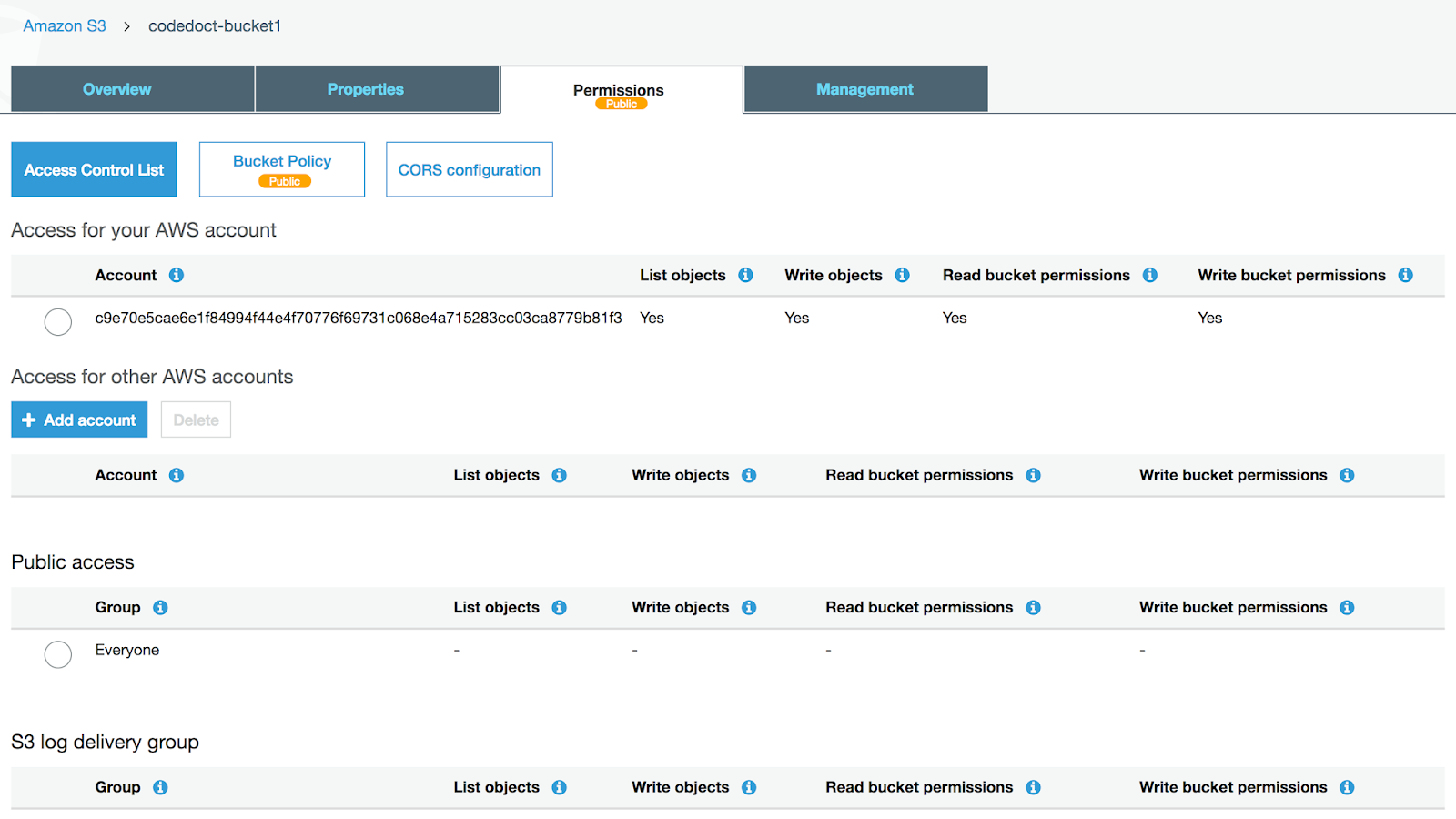Open the Bucket Policy section
1456x819 pixels.
click(282, 169)
